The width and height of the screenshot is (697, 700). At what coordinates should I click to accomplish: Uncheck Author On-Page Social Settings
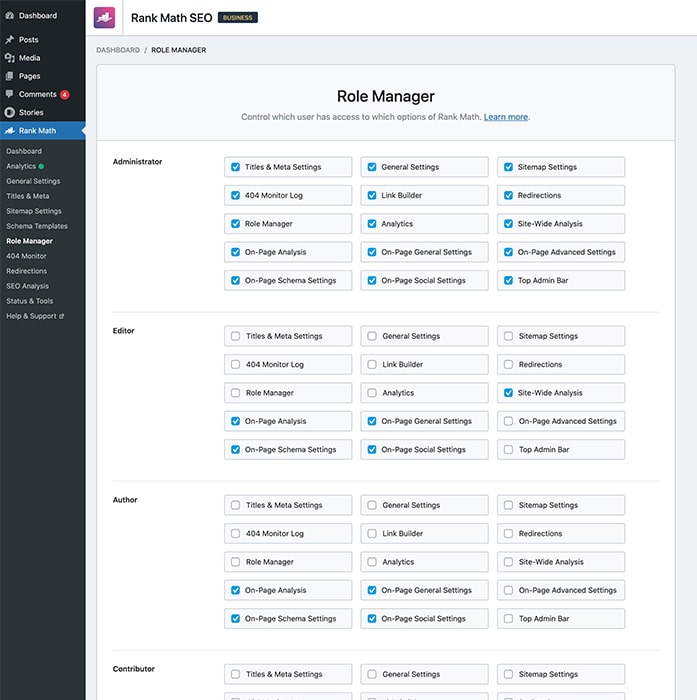(x=371, y=619)
